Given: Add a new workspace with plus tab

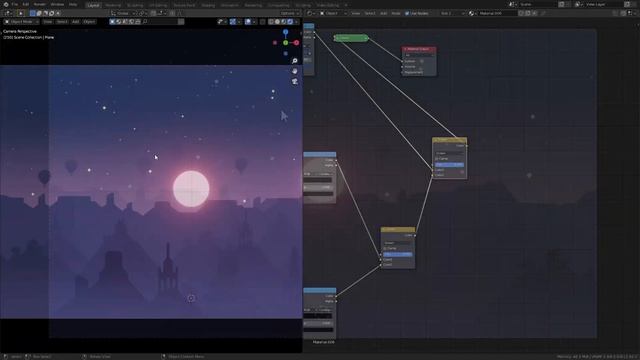Looking at the screenshot, I should [346, 5].
